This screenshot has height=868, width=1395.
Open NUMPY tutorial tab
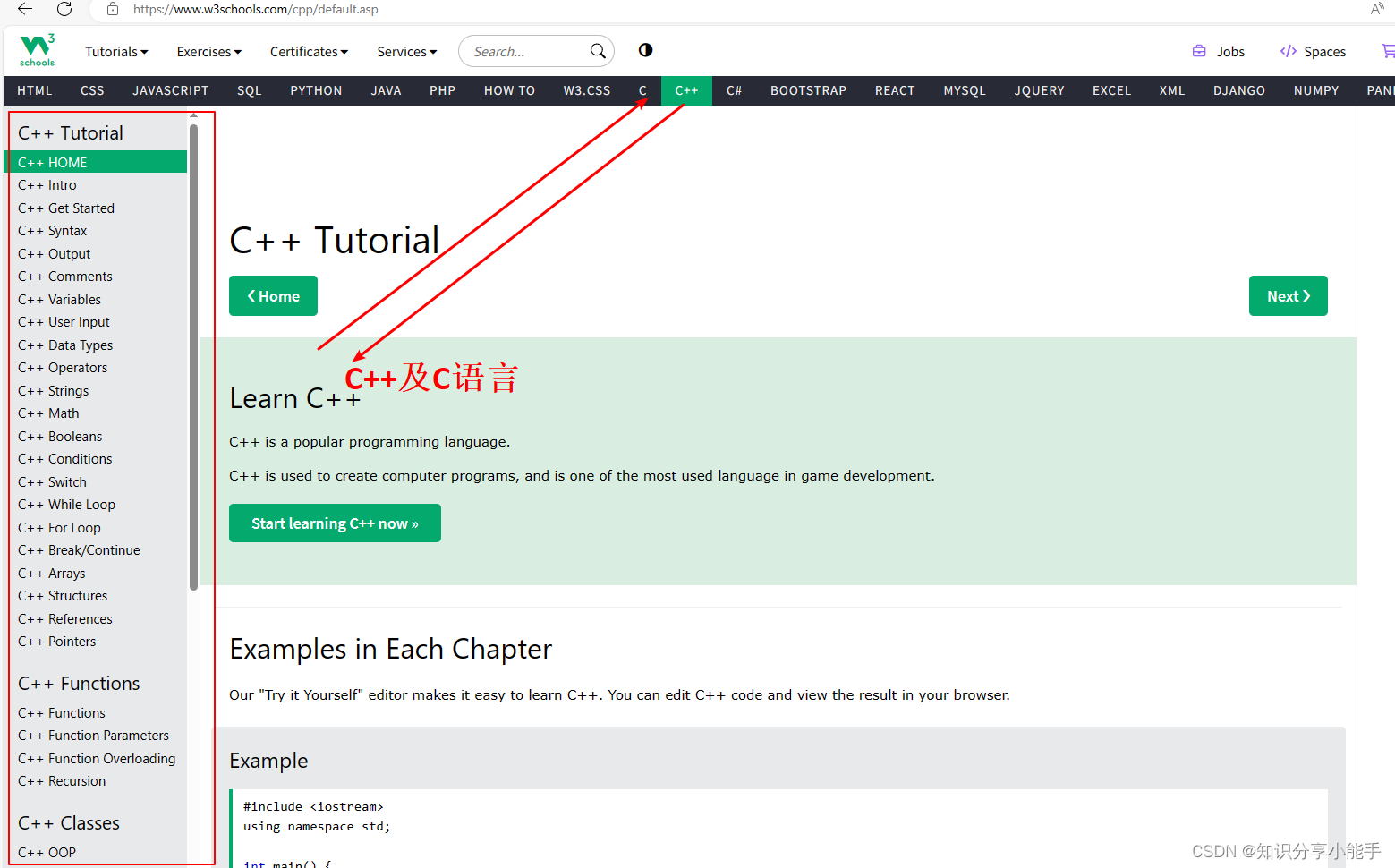tap(1316, 90)
